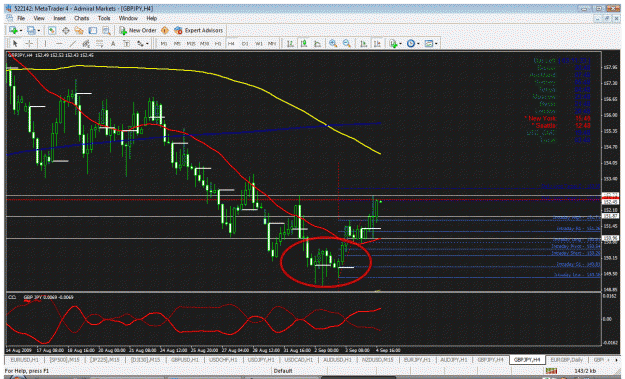Open the Profiles icon
The height and width of the screenshot is (379, 625).
(31, 30)
